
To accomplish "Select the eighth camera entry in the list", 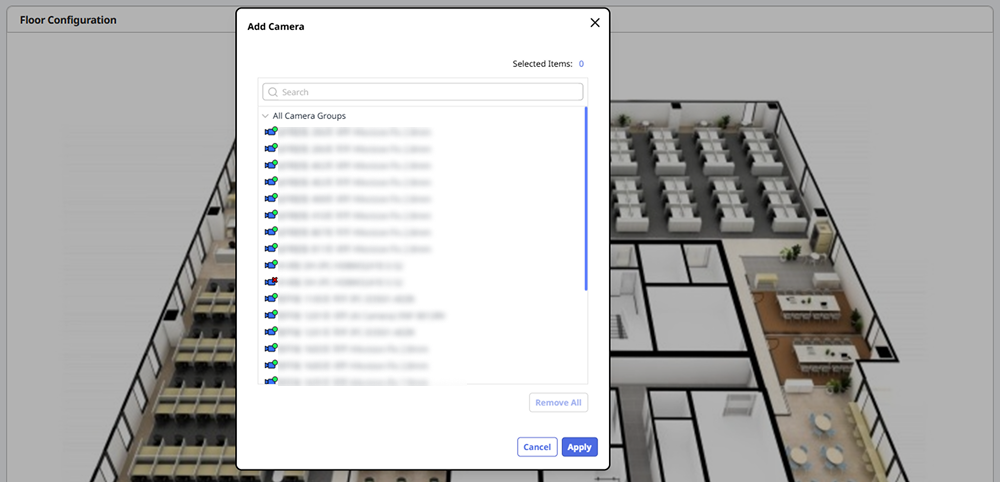I will pos(355,248).
